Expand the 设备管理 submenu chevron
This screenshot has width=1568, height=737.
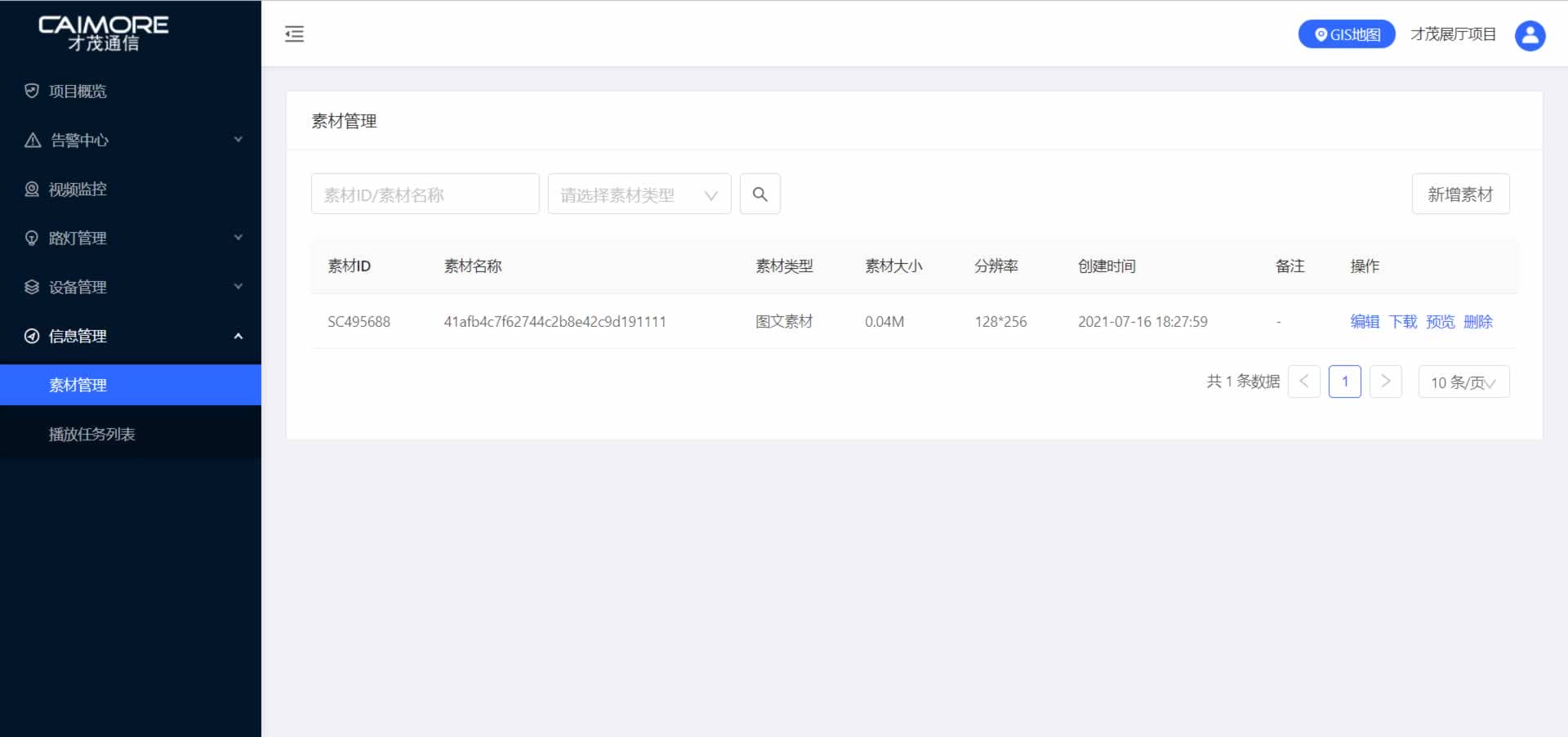click(238, 287)
